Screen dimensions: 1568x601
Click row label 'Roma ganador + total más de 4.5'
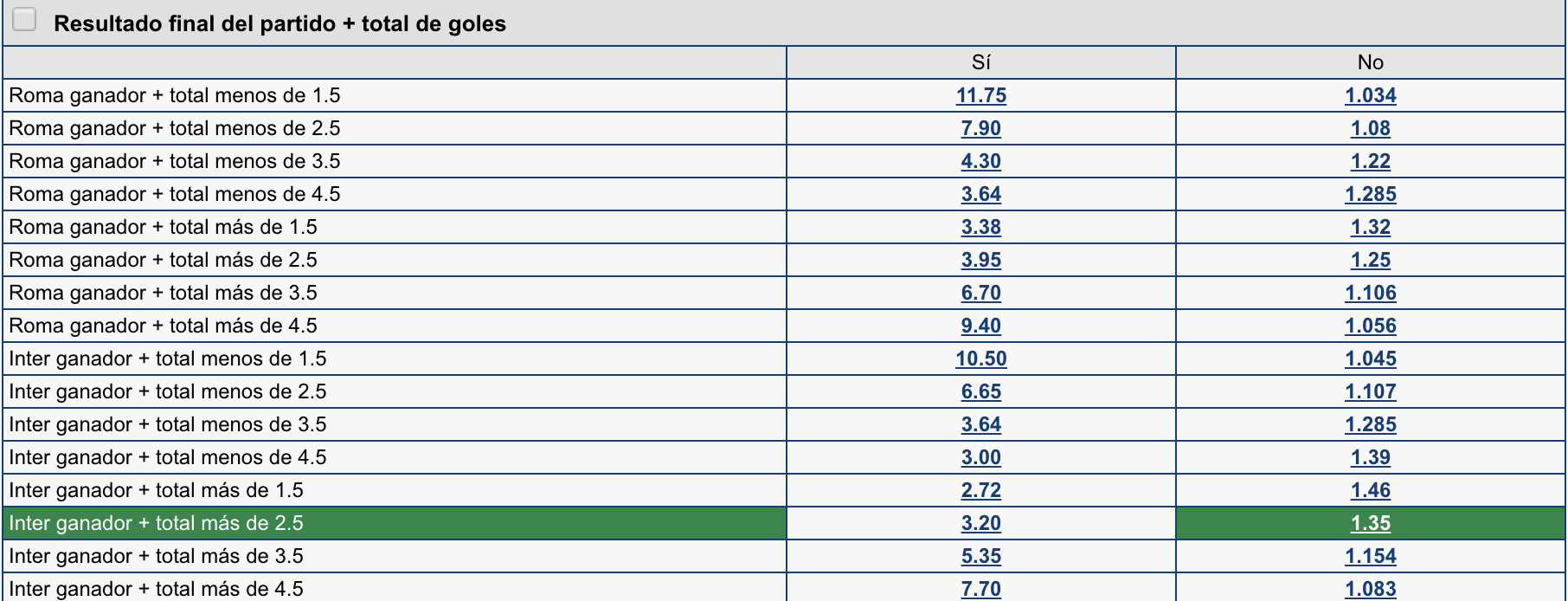(x=163, y=326)
